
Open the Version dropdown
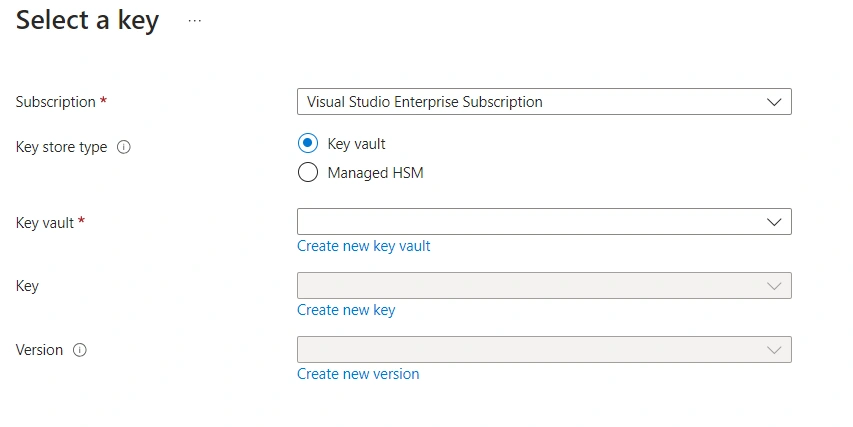544,349
